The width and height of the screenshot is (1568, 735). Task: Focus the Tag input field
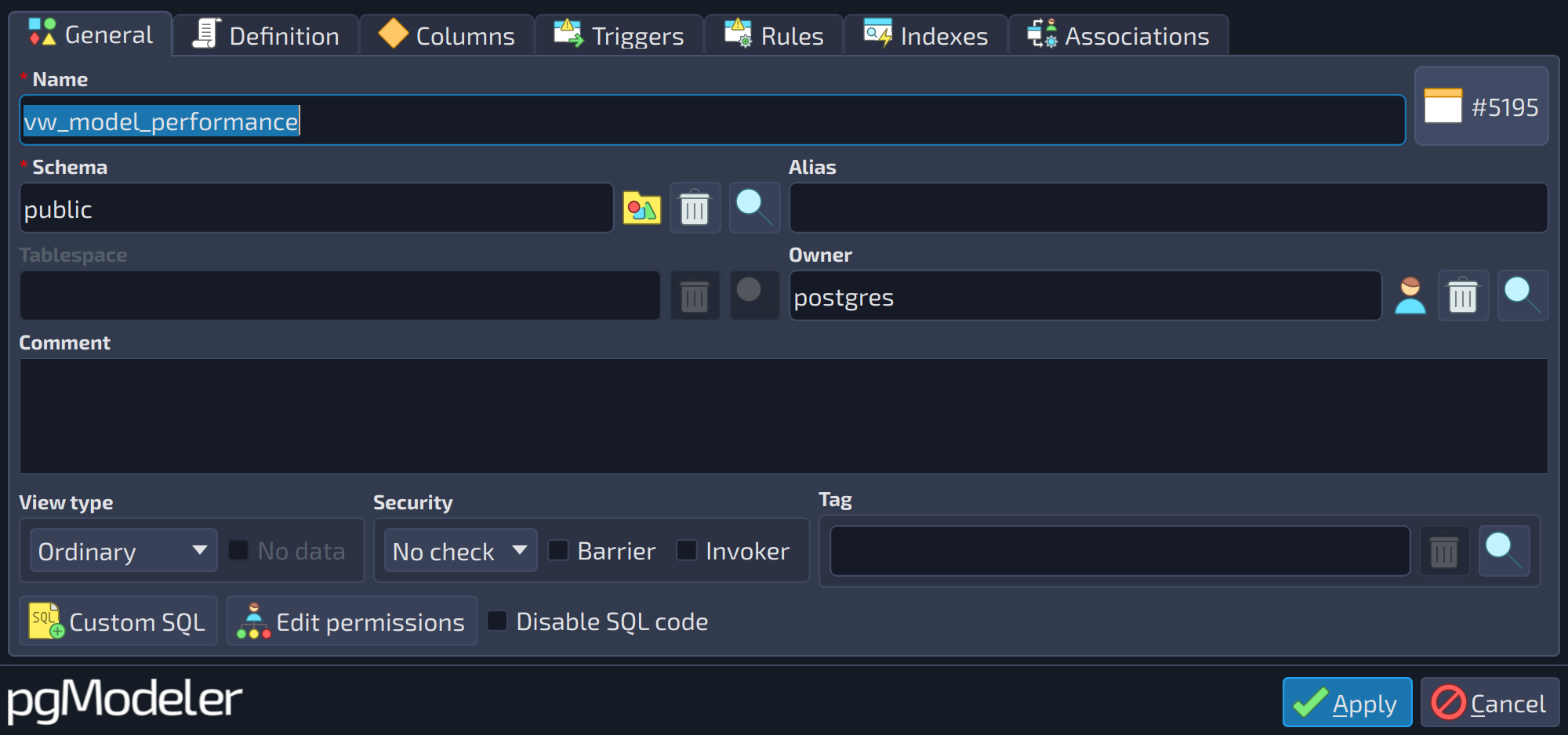click(x=1120, y=551)
